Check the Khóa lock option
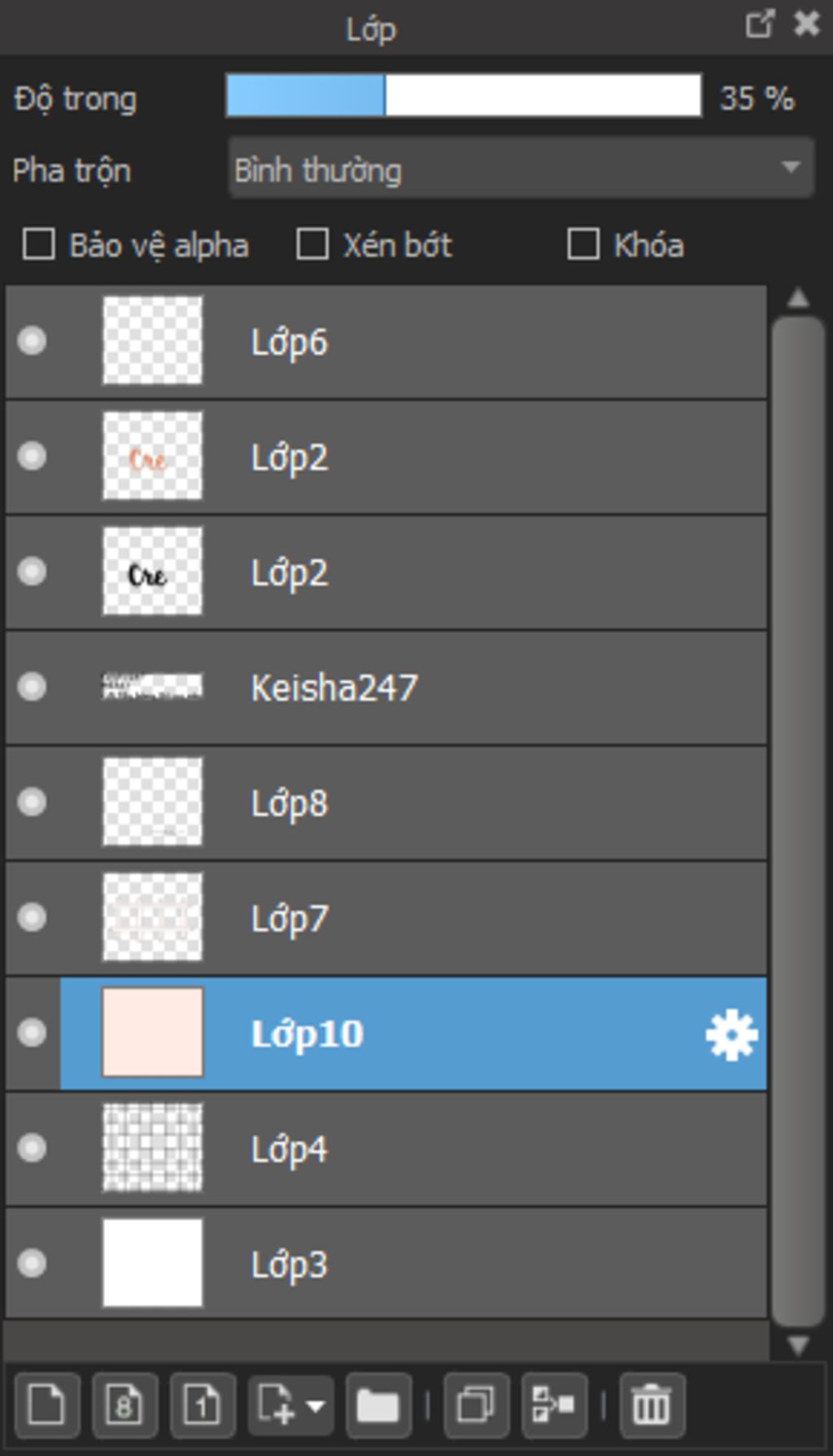833x1456 pixels. pos(583,245)
